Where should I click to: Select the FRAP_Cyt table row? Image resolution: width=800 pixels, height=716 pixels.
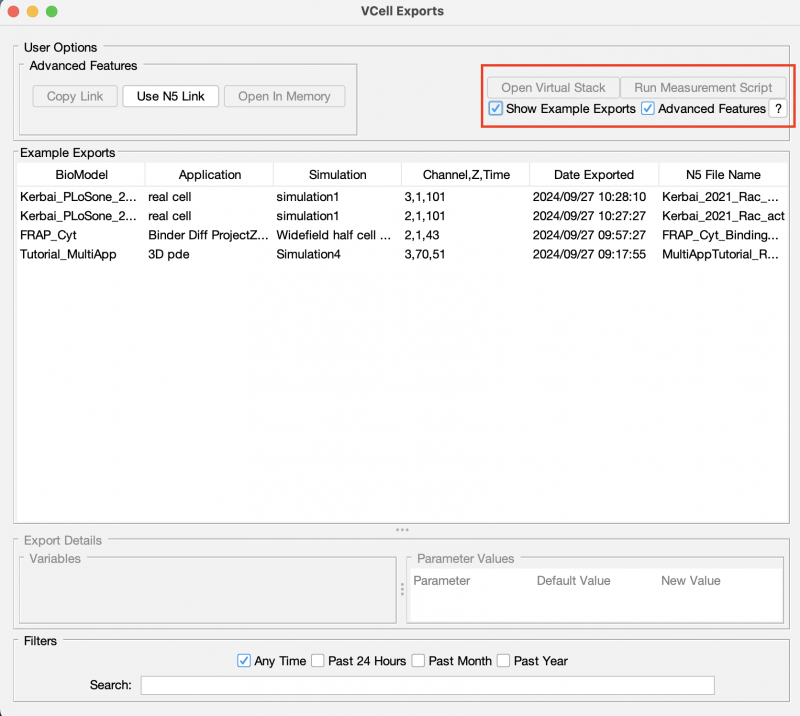[x=403, y=235]
